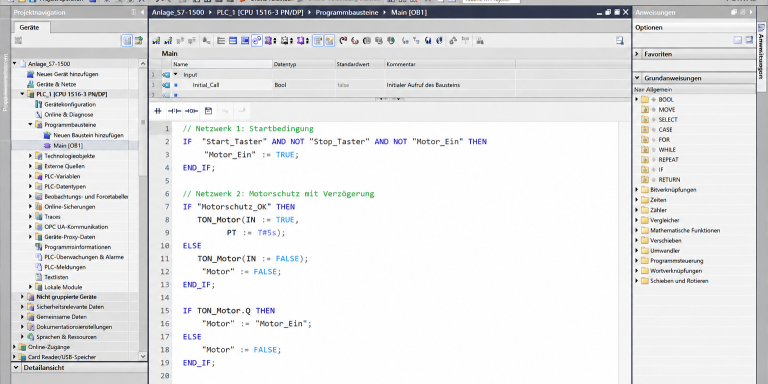
Task: Click the grid icon at the project tree's left
Action: (19, 41)
